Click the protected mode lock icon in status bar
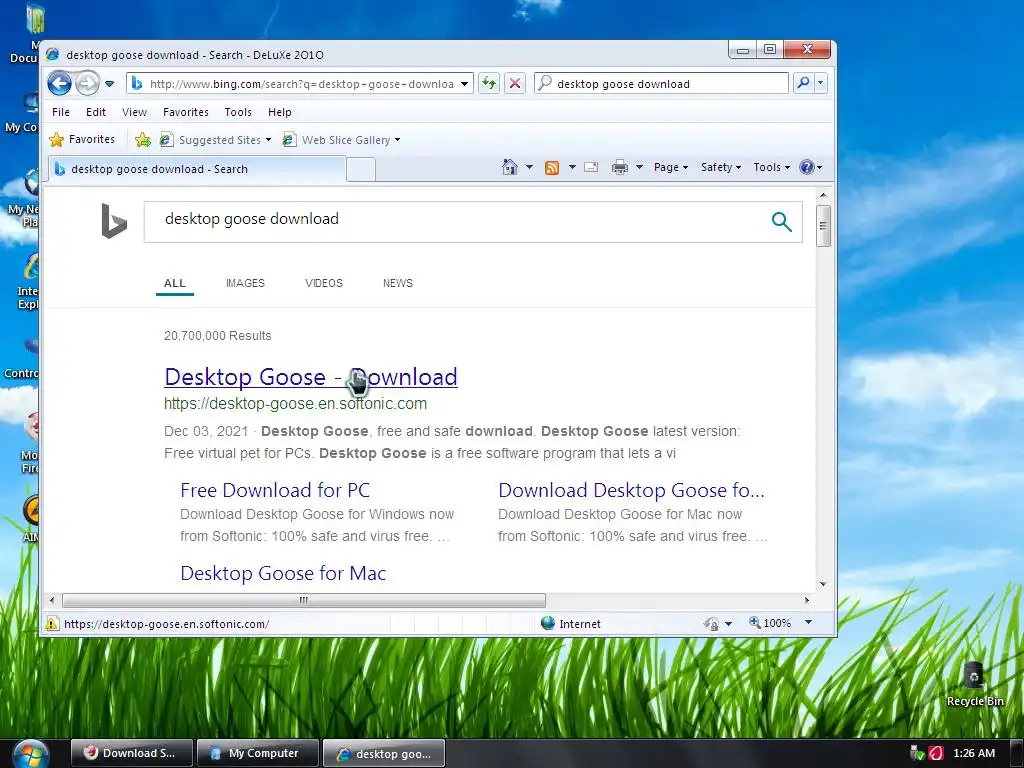 (712, 624)
